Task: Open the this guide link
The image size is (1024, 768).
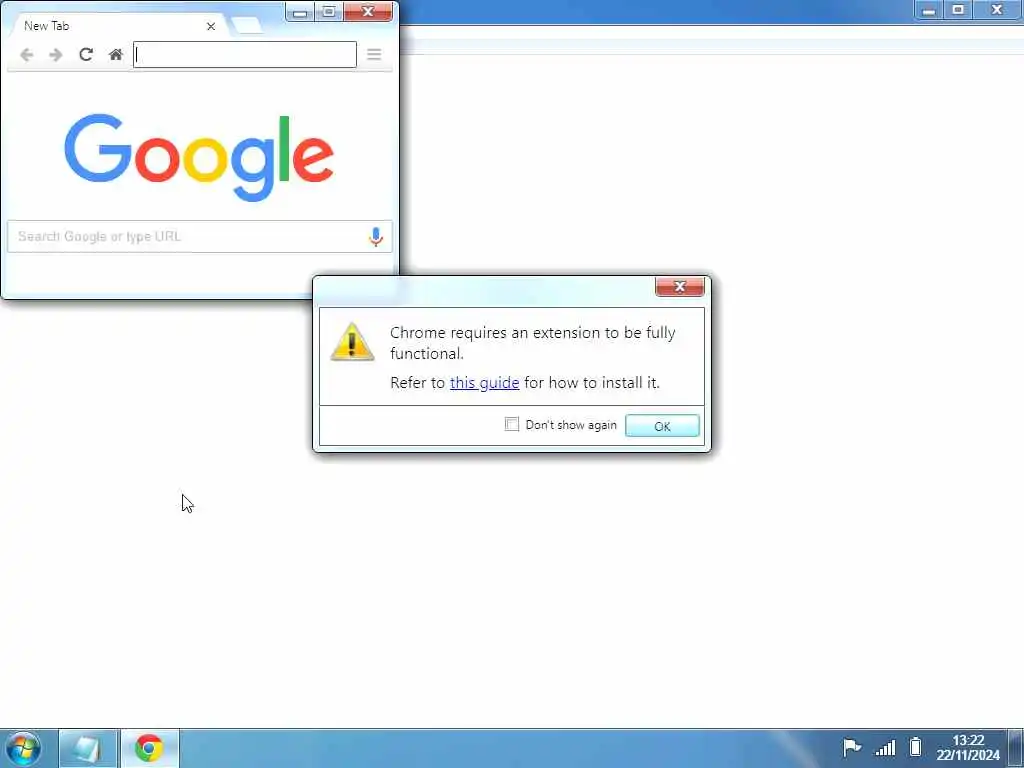Action: click(x=485, y=383)
